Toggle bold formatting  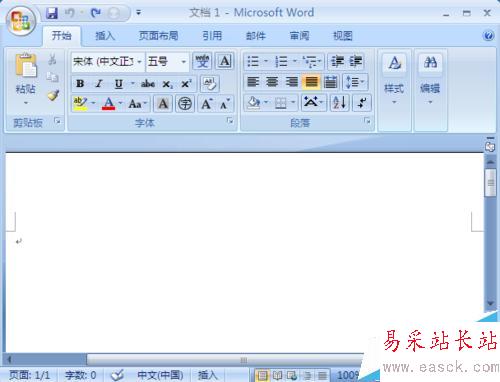(80, 83)
